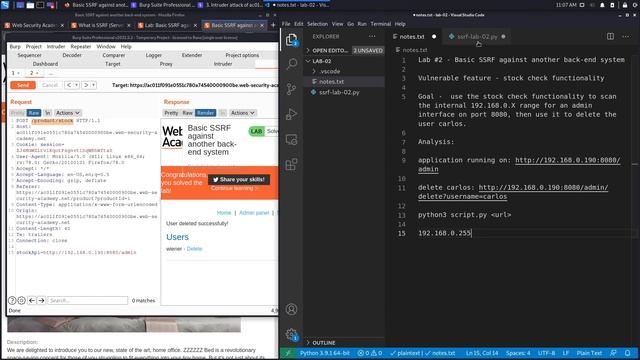This screenshot has width=640, height=360.
Task: Click the Delete link next to wiener
Action: [194, 249]
